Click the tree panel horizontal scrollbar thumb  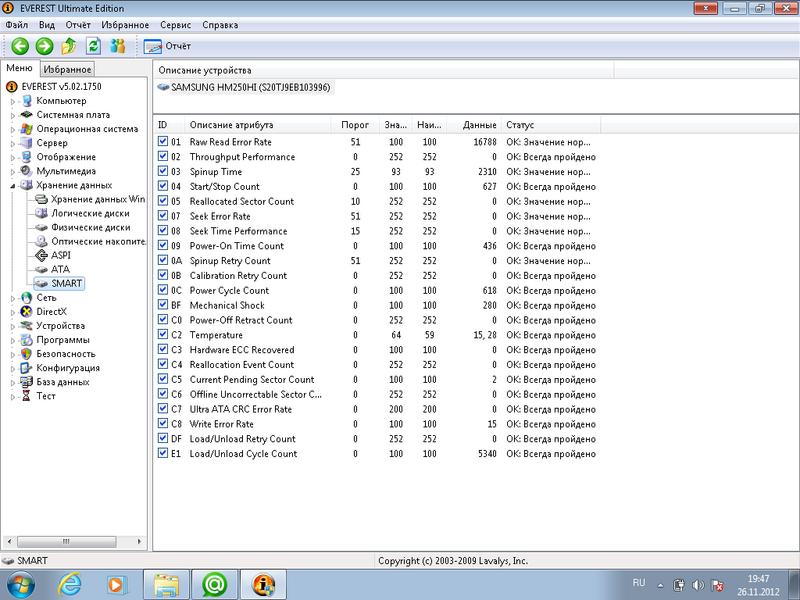pyautogui.click(x=66, y=541)
